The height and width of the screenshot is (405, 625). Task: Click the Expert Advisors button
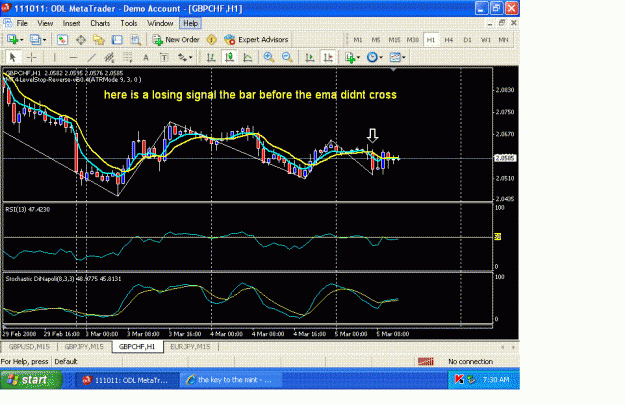(256, 39)
